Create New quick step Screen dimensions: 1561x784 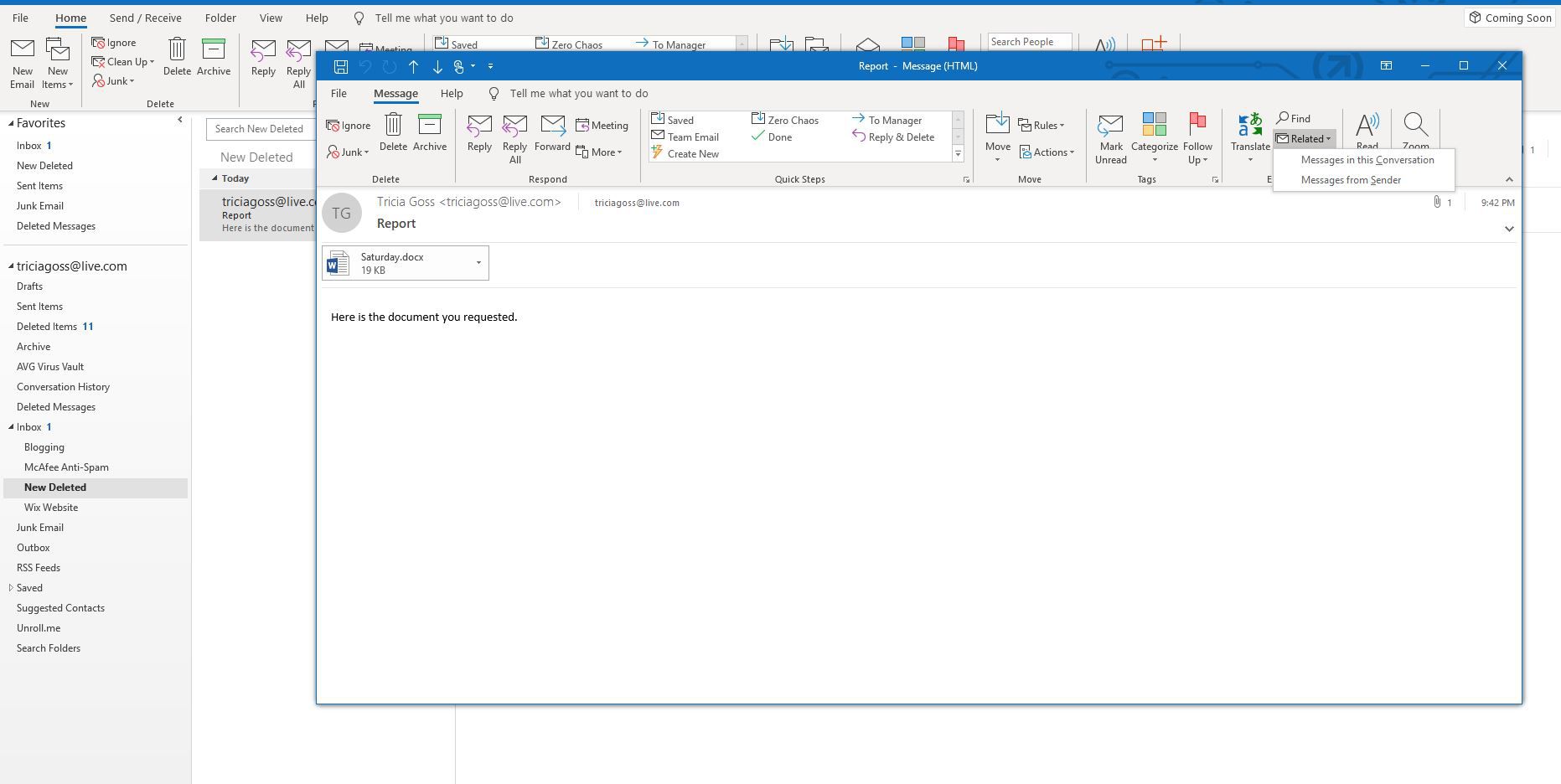tap(685, 153)
